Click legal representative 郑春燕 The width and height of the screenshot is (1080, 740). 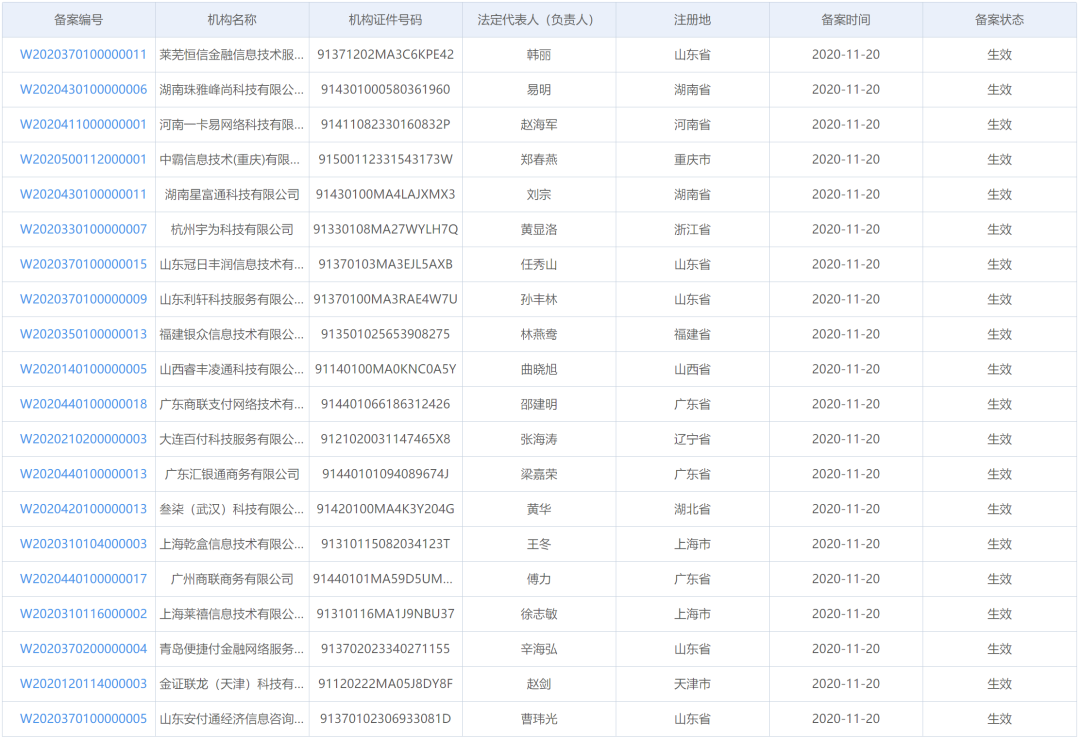(x=539, y=159)
